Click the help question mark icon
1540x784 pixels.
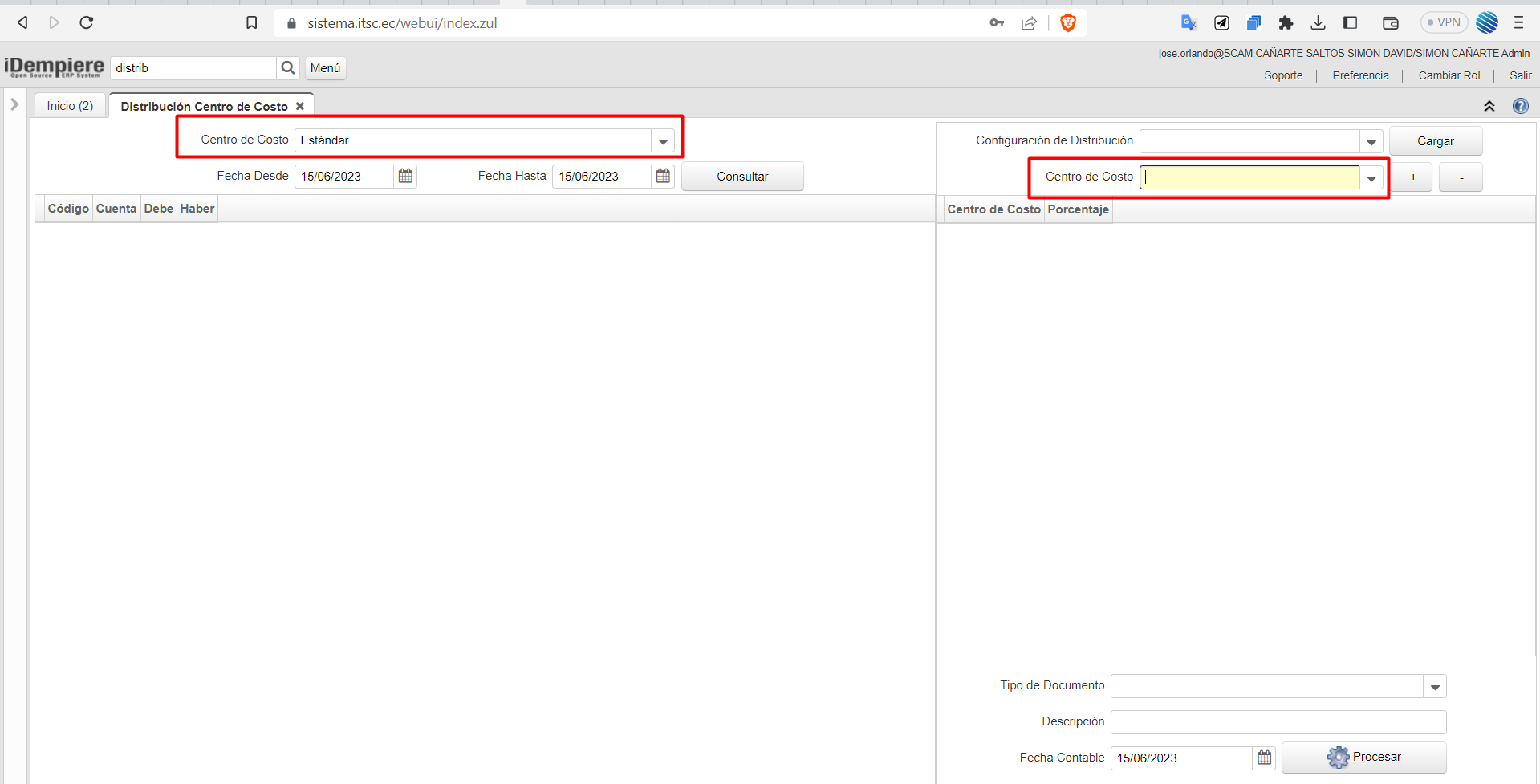click(x=1520, y=106)
